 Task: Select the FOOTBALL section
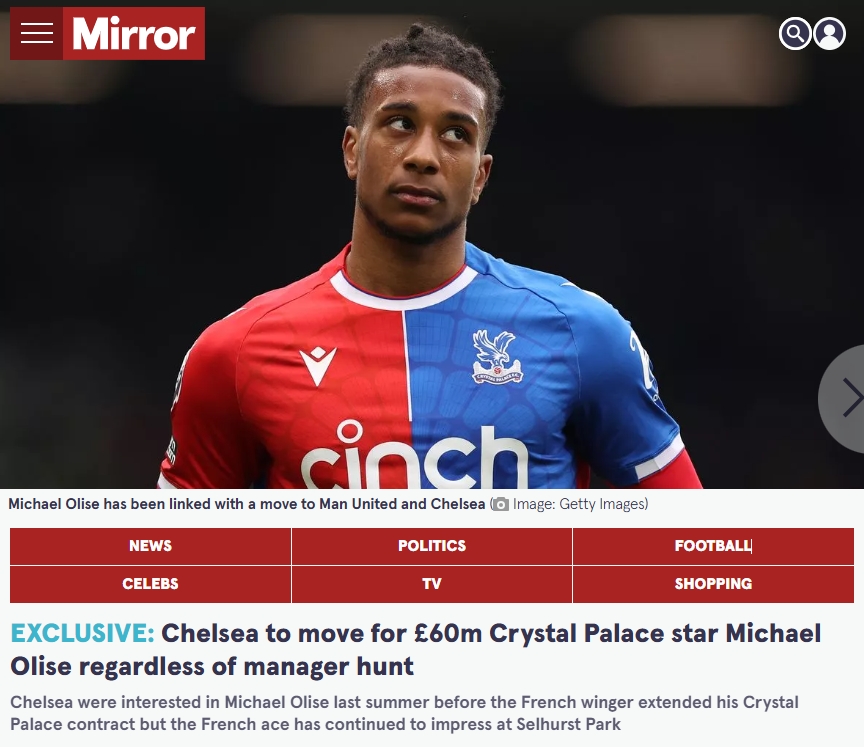714,546
